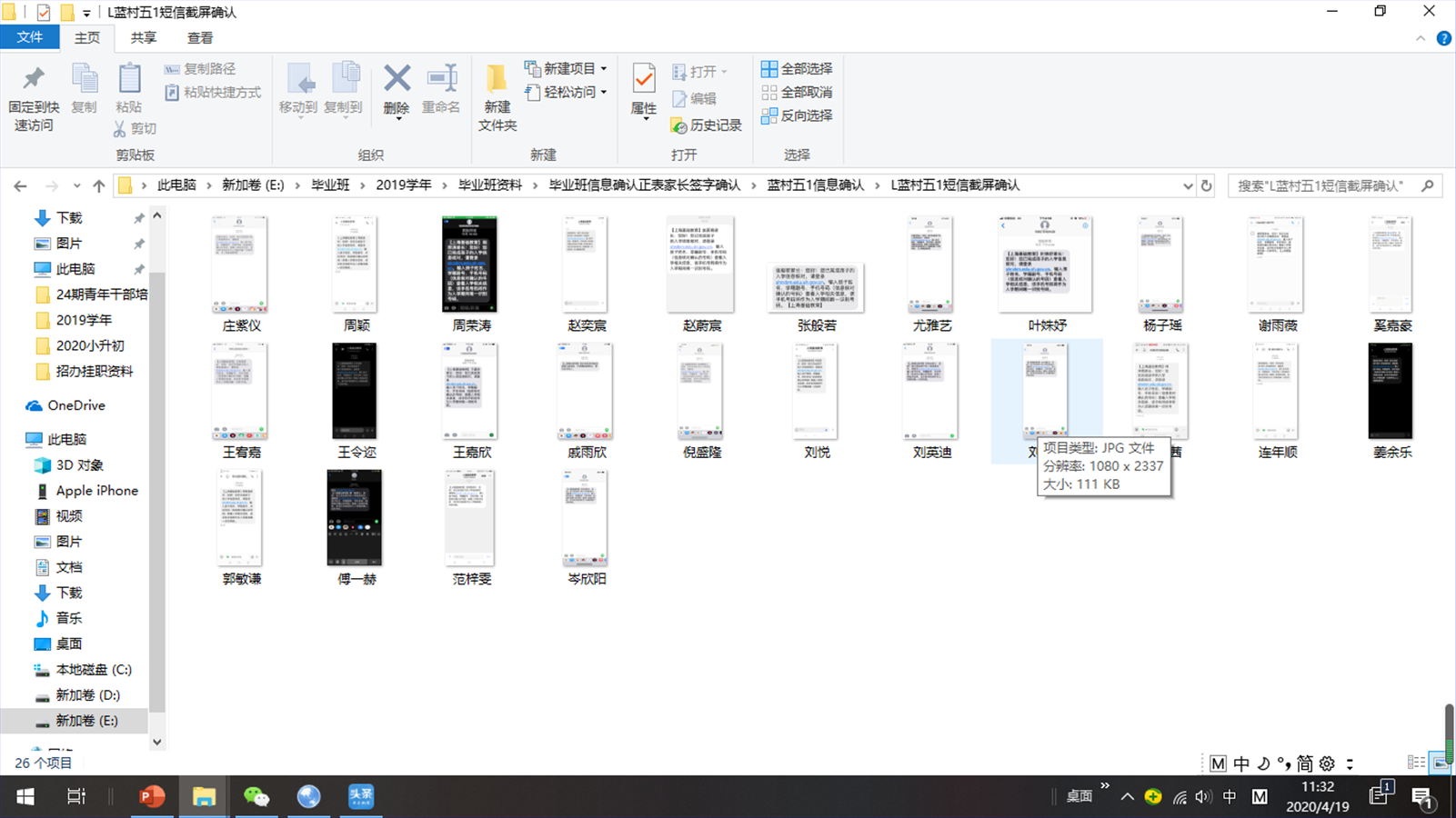Viewport: 1456px width, 818px height.
Task: Click Invert Selection (反向选择)
Action: click(797, 116)
